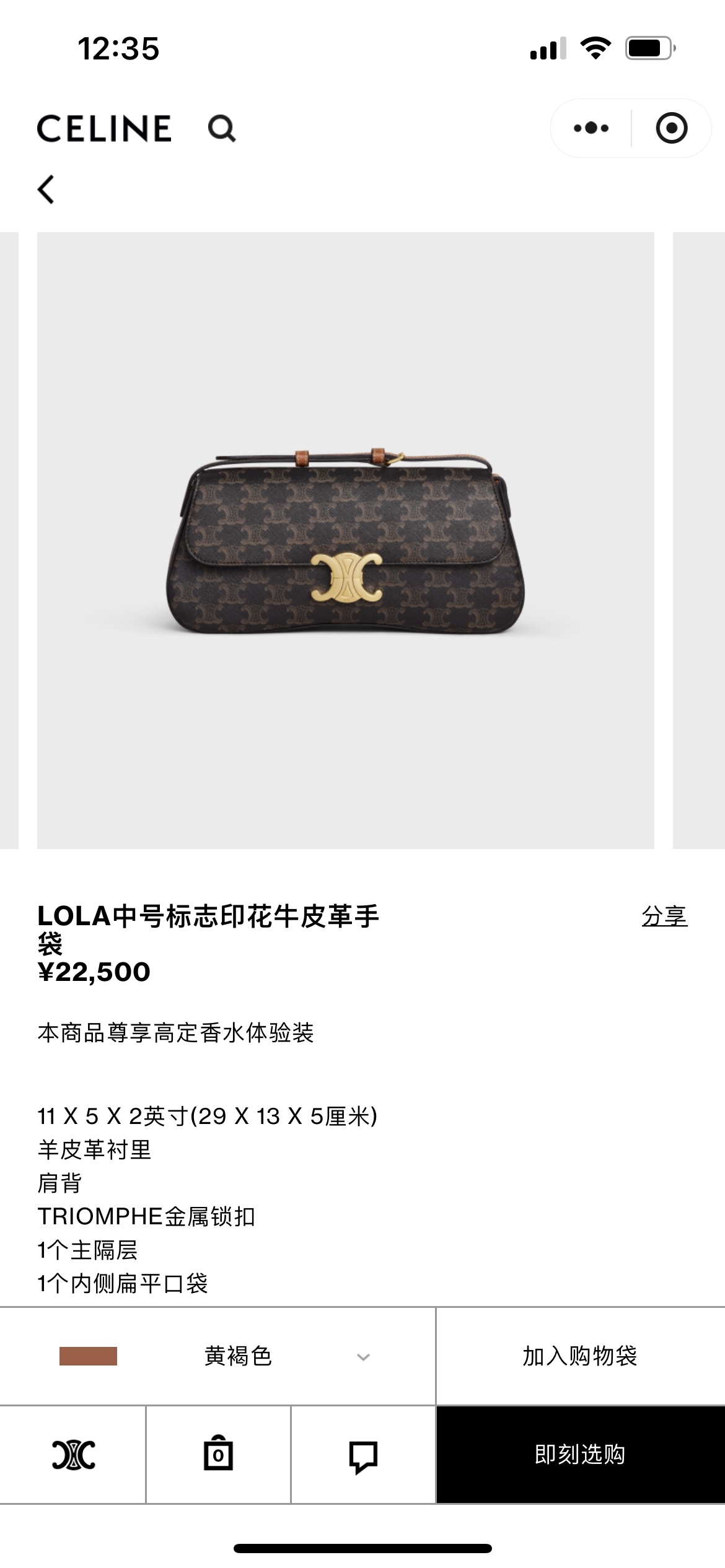Tap the black 即刻选购 buy now button
The height and width of the screenshot is (1568, 725).
tap(580, 1454)
